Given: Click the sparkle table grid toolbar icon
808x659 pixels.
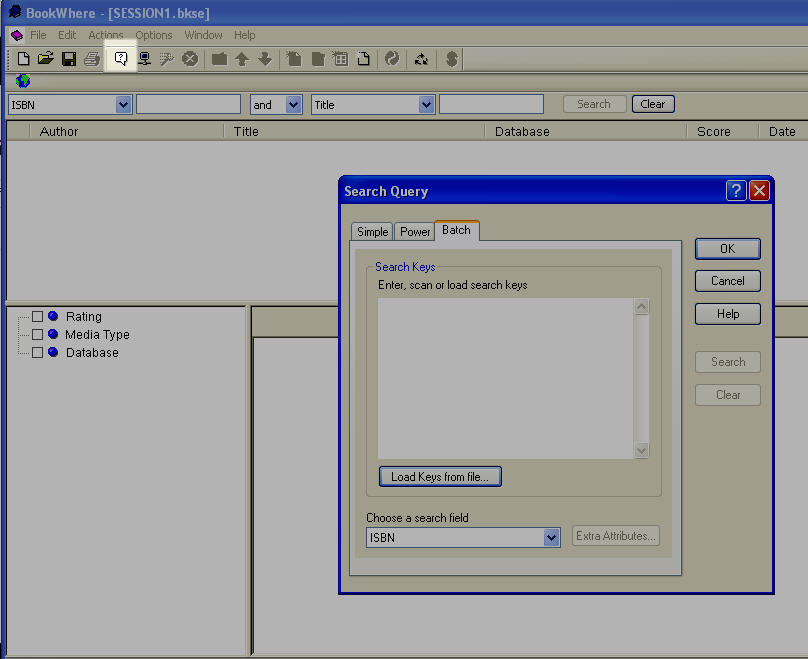Looking at the screenshot, I should tap(340, 59).
